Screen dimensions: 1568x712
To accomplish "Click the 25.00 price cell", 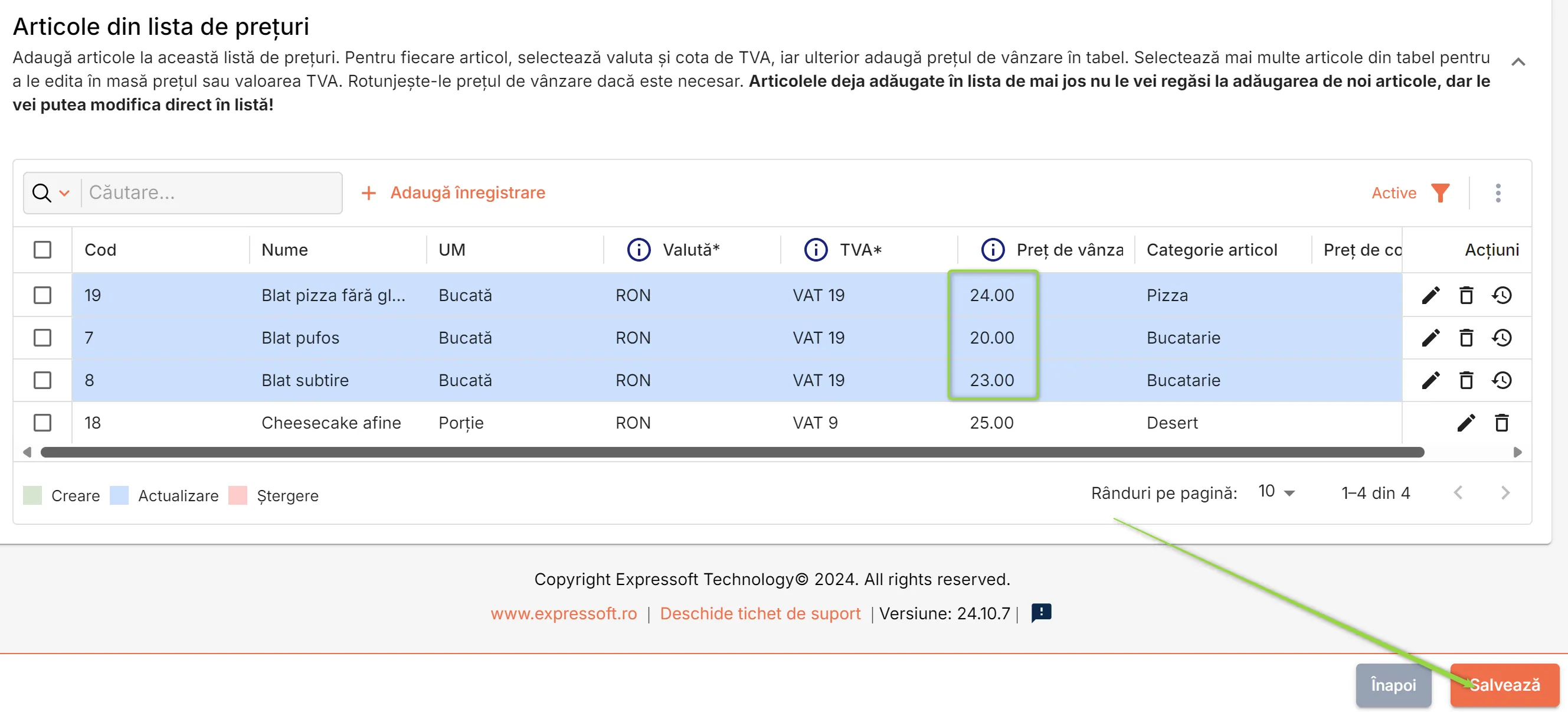I will tap(991, 423).
